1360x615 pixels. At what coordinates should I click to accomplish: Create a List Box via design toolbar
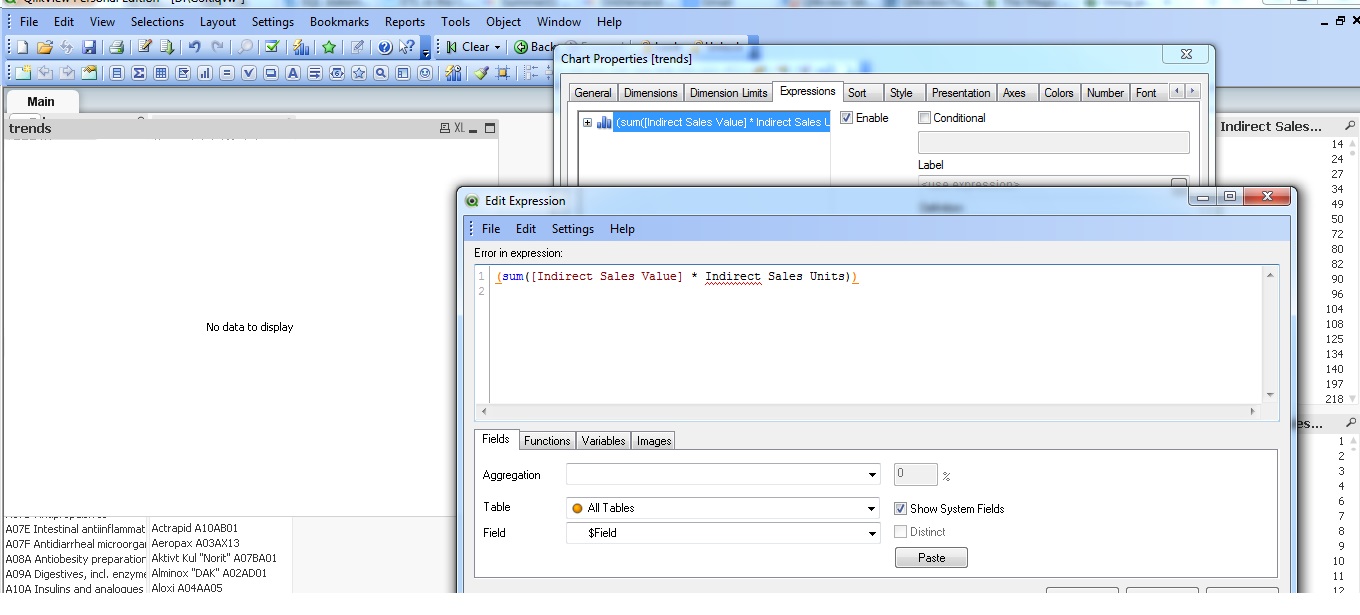tap(117, 73)
